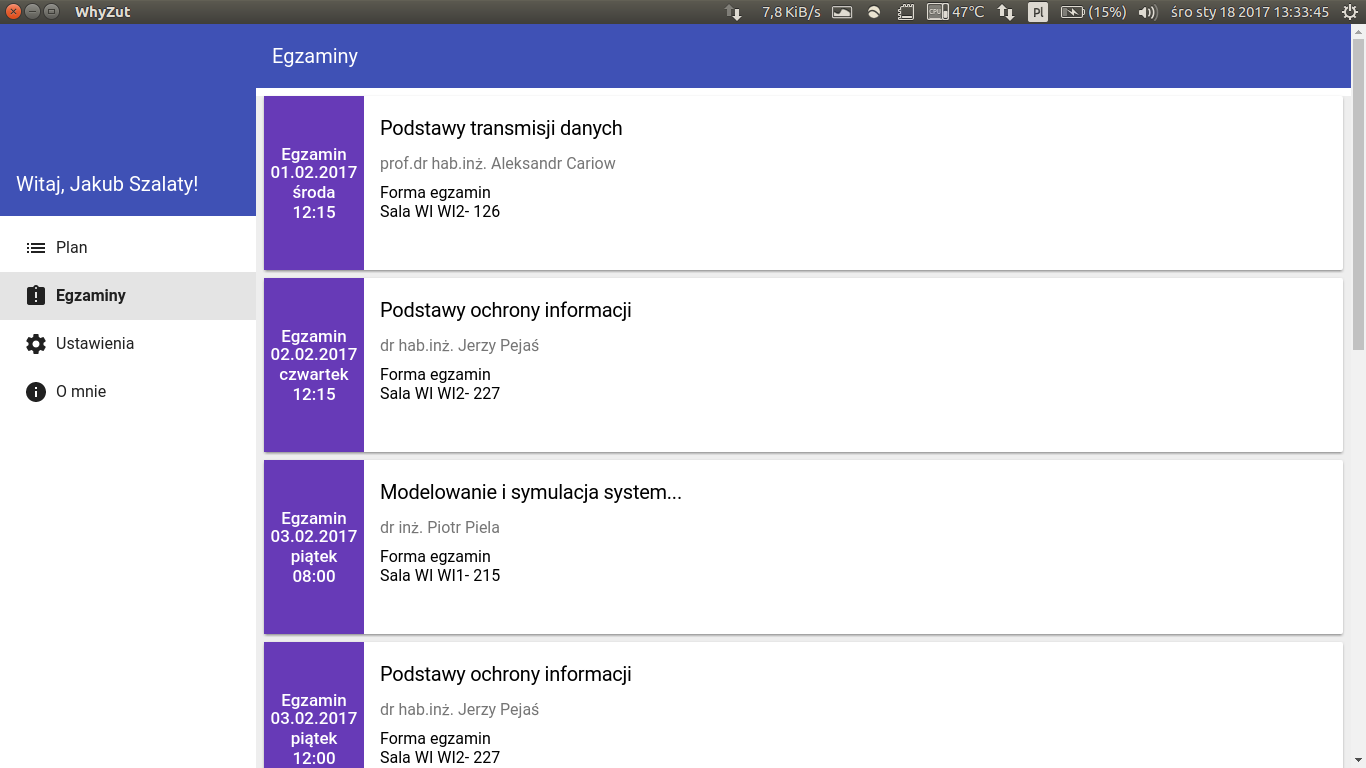Click the 02.02.2017 czwartek date block

314,365
